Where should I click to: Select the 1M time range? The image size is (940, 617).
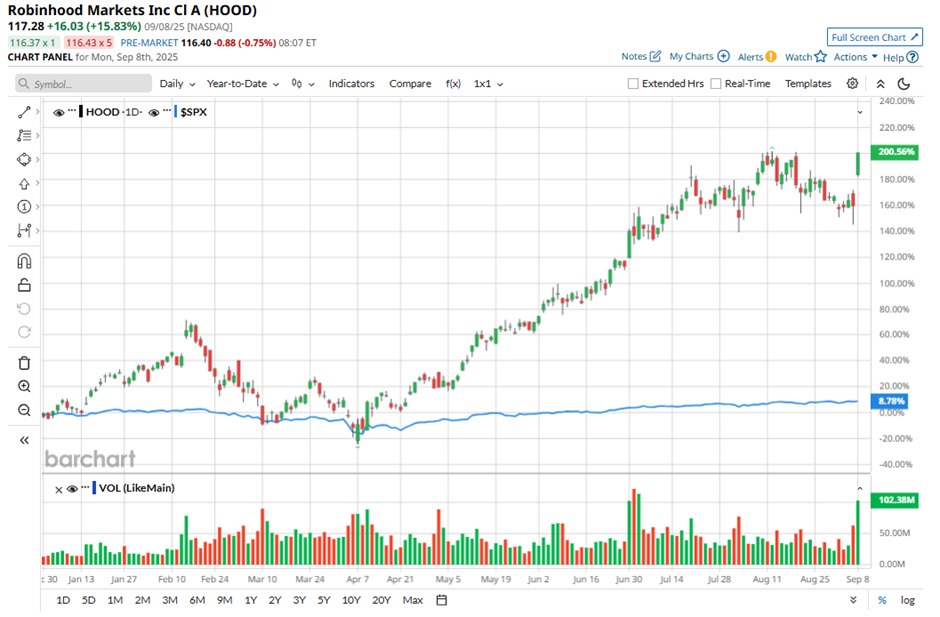point(115,600)
